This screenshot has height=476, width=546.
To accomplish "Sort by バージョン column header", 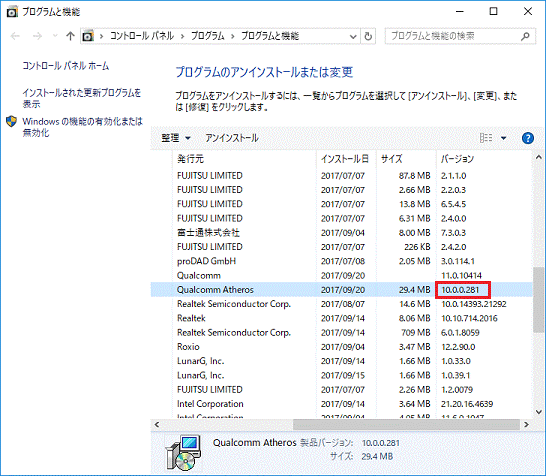I will [x=484, y=159].
